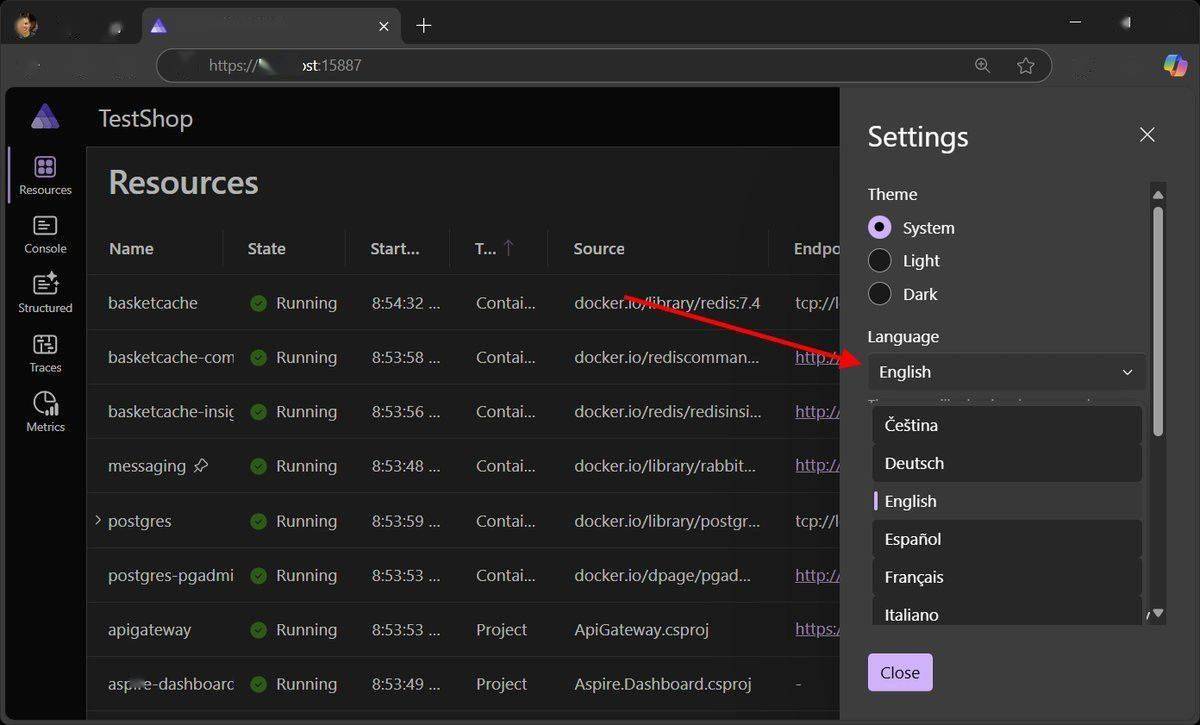Viewport: 1200px width, 725px height.
Task: Collapse the Language dropdown showing English
Action: point(1006,372)
